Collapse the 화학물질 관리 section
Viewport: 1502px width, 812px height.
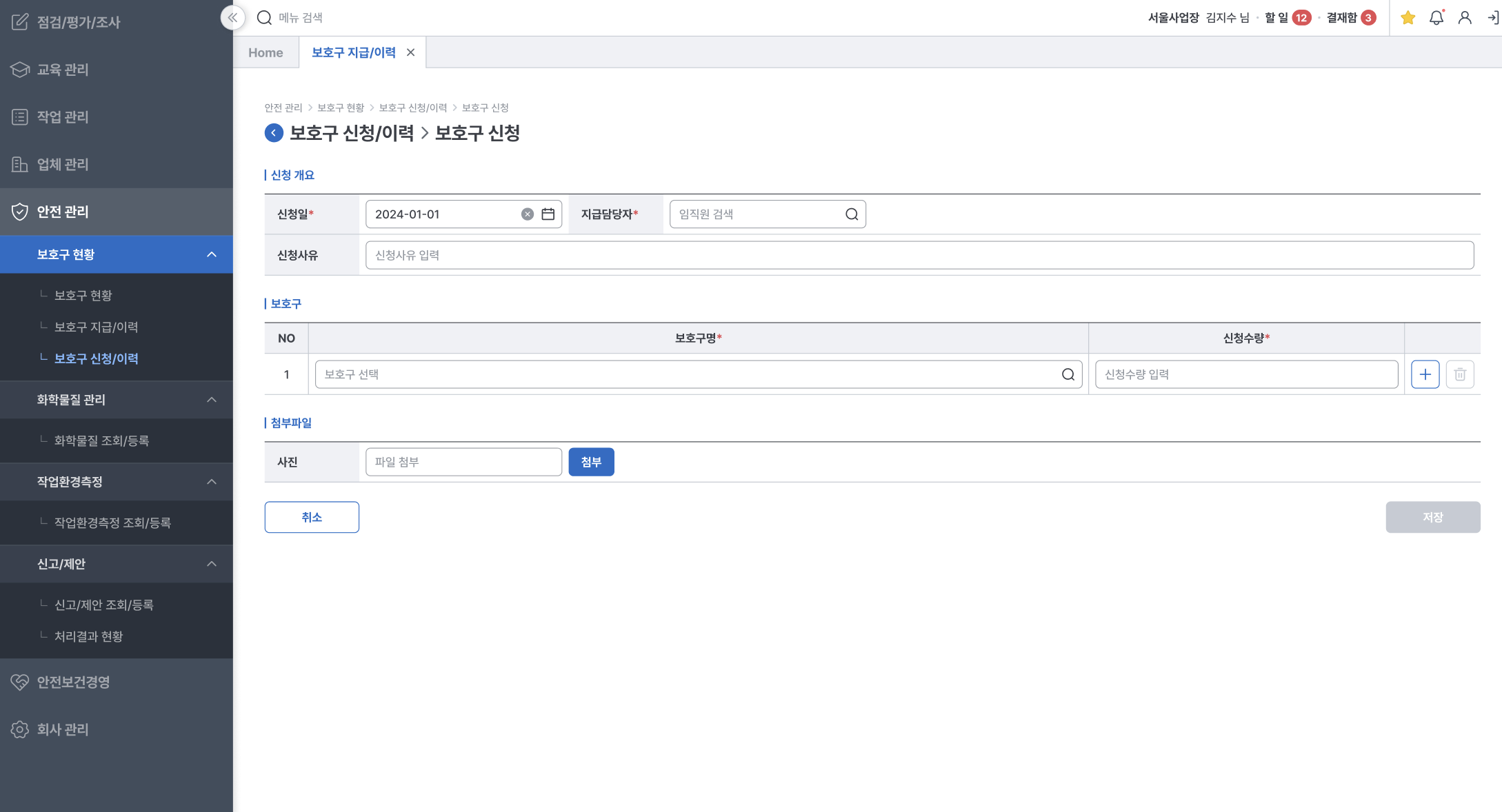(212, 400)
